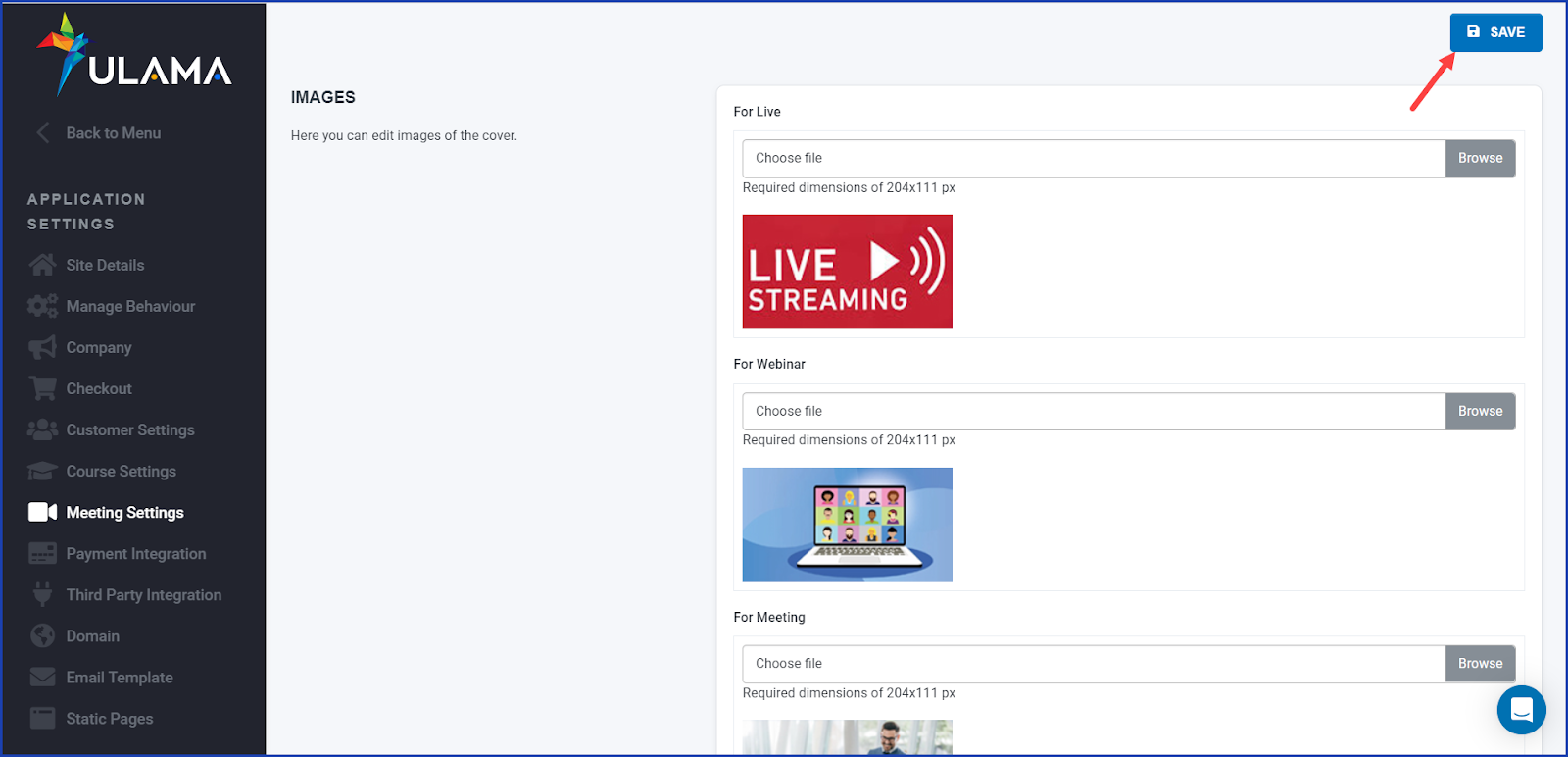
Task: Browse for a Webinar cover image
Action: (x=1480, y=411)
